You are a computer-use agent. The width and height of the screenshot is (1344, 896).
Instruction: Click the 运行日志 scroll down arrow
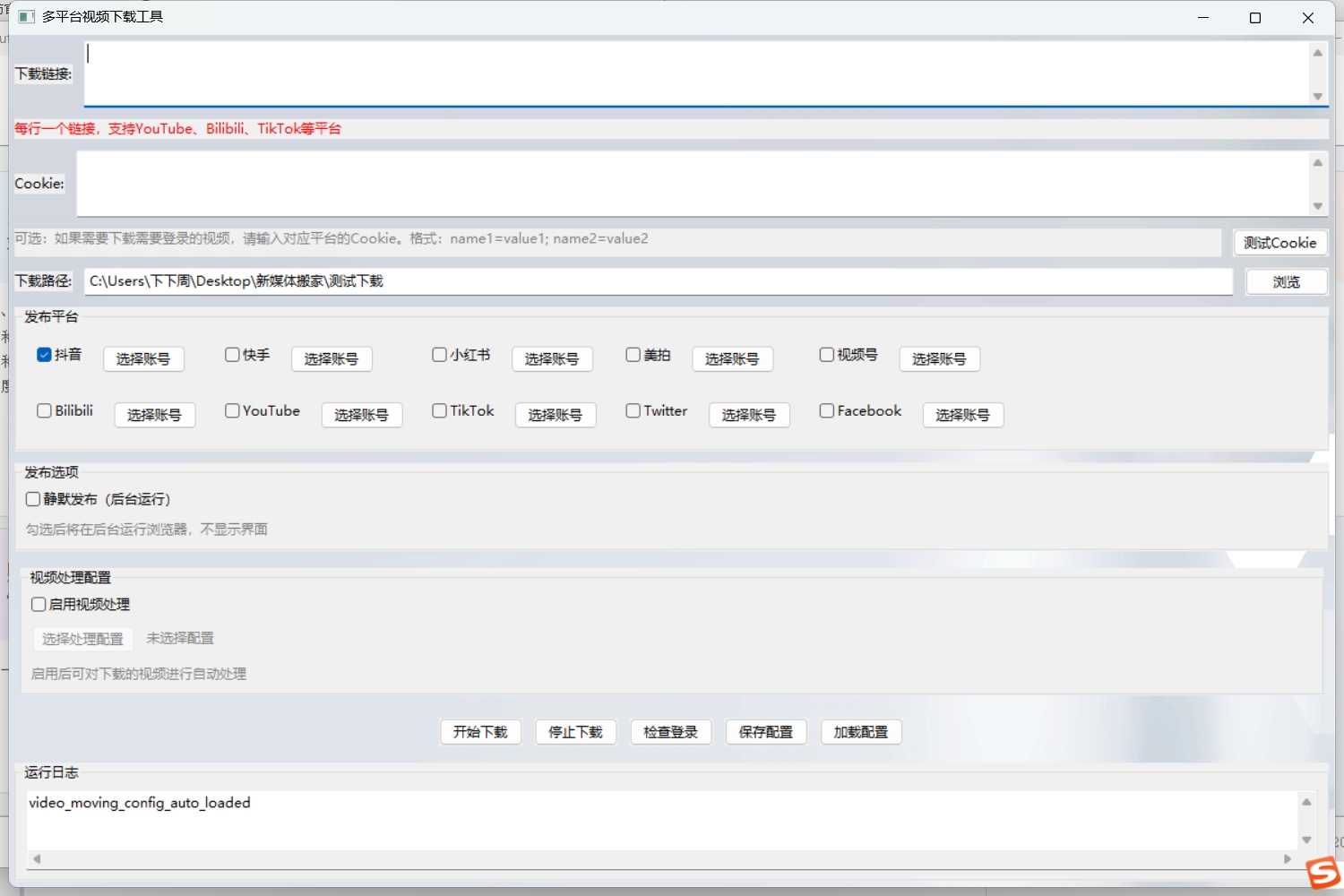pos(1306,840)
